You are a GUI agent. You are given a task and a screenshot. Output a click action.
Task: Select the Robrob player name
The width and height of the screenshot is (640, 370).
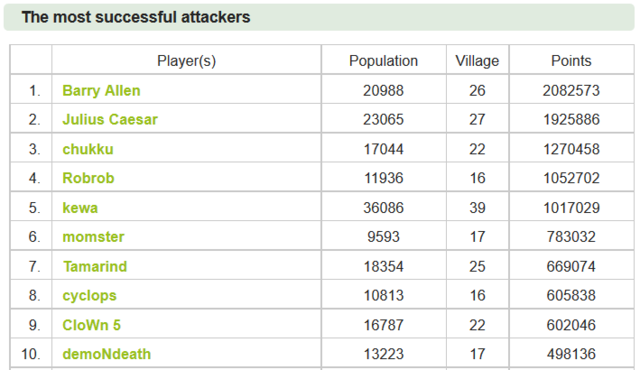88,178
